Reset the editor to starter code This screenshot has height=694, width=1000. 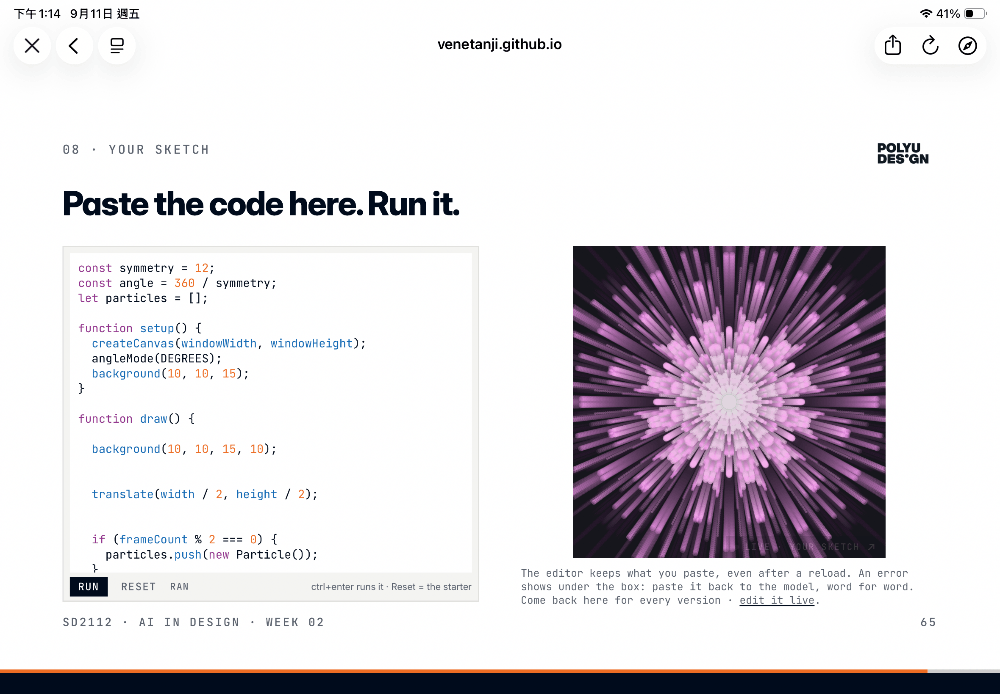pyautogui.click(x=138, y=587)
